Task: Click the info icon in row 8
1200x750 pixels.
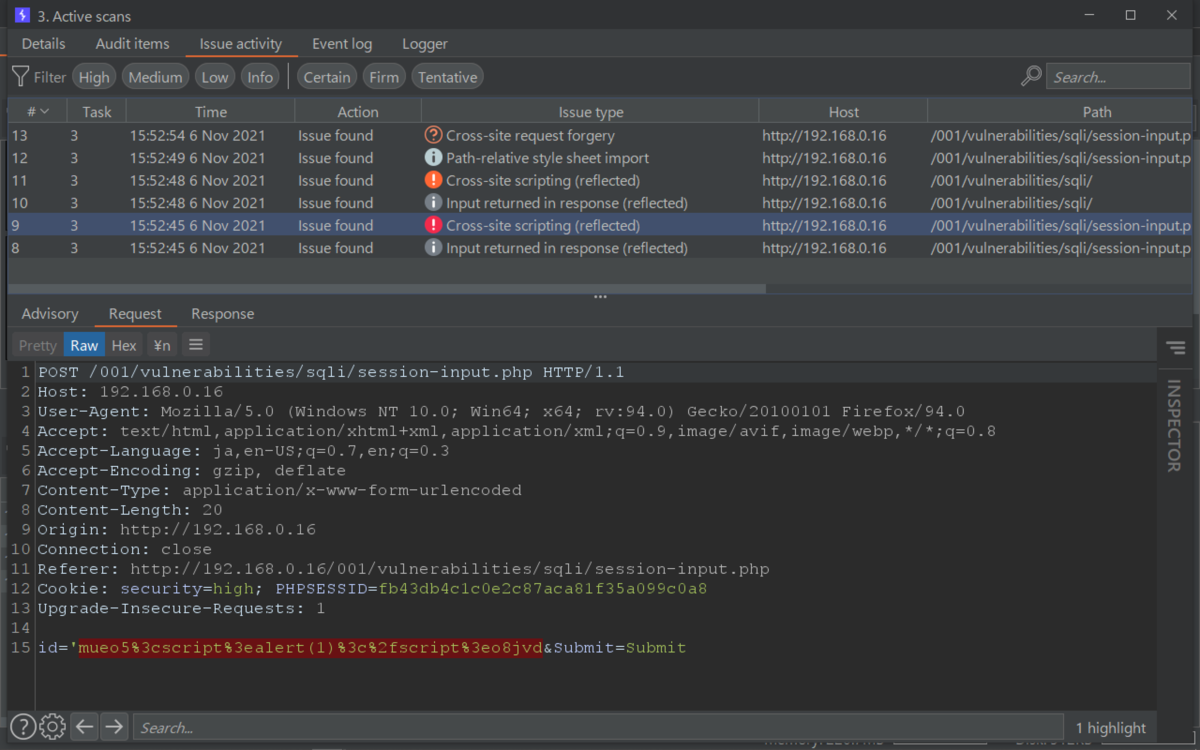Action: click(x=433, y=248)
